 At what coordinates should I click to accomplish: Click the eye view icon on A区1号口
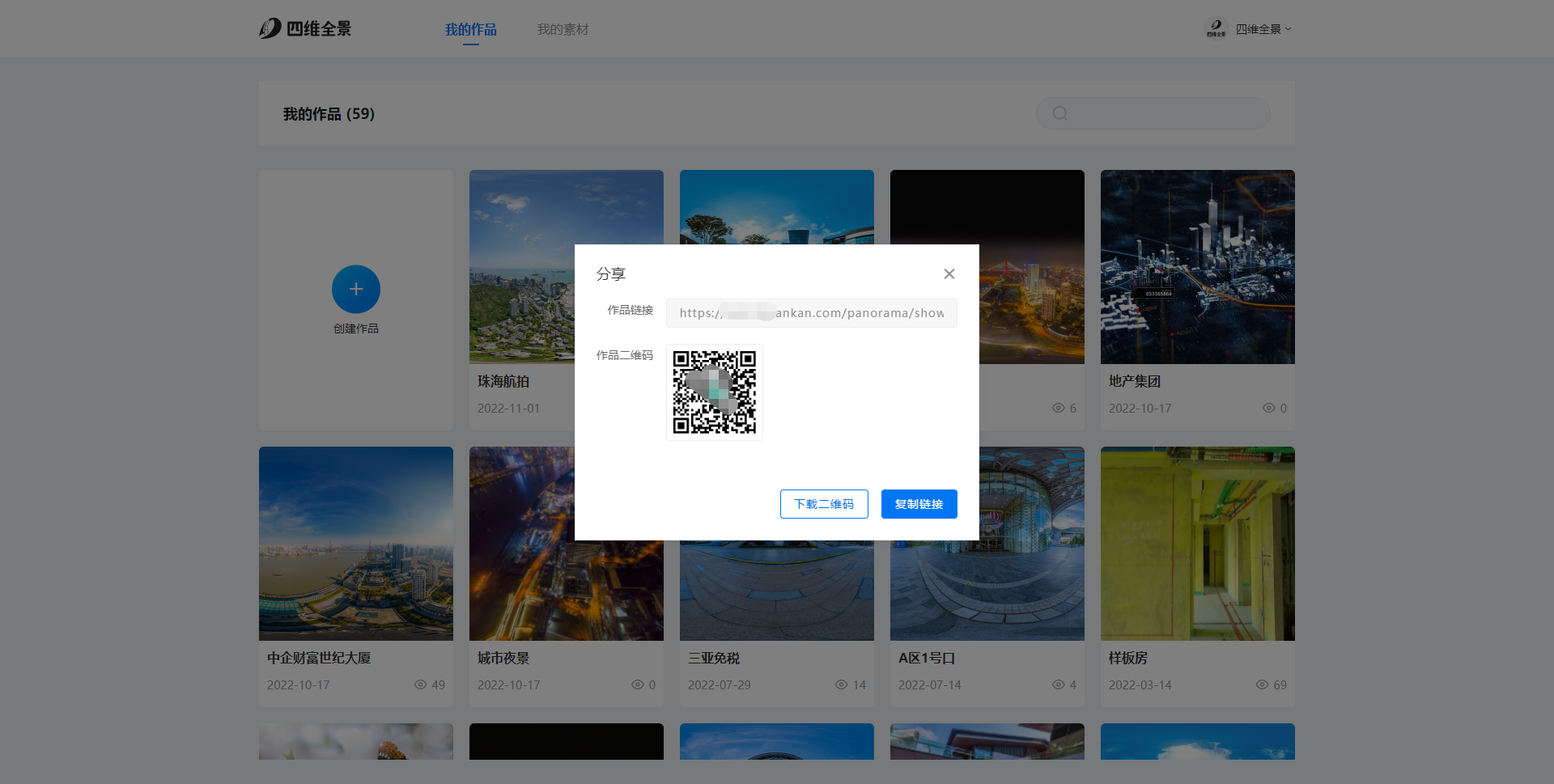[x=1058, y=685]
